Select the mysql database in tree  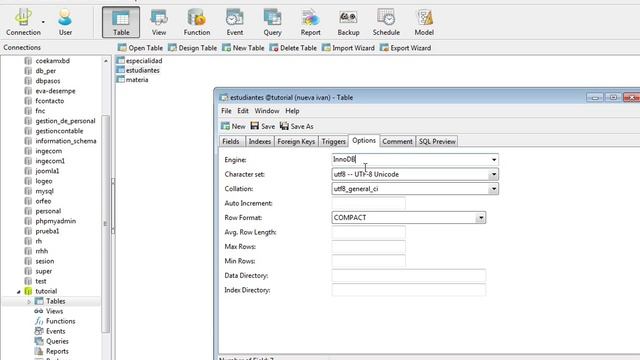pos(39,191)
